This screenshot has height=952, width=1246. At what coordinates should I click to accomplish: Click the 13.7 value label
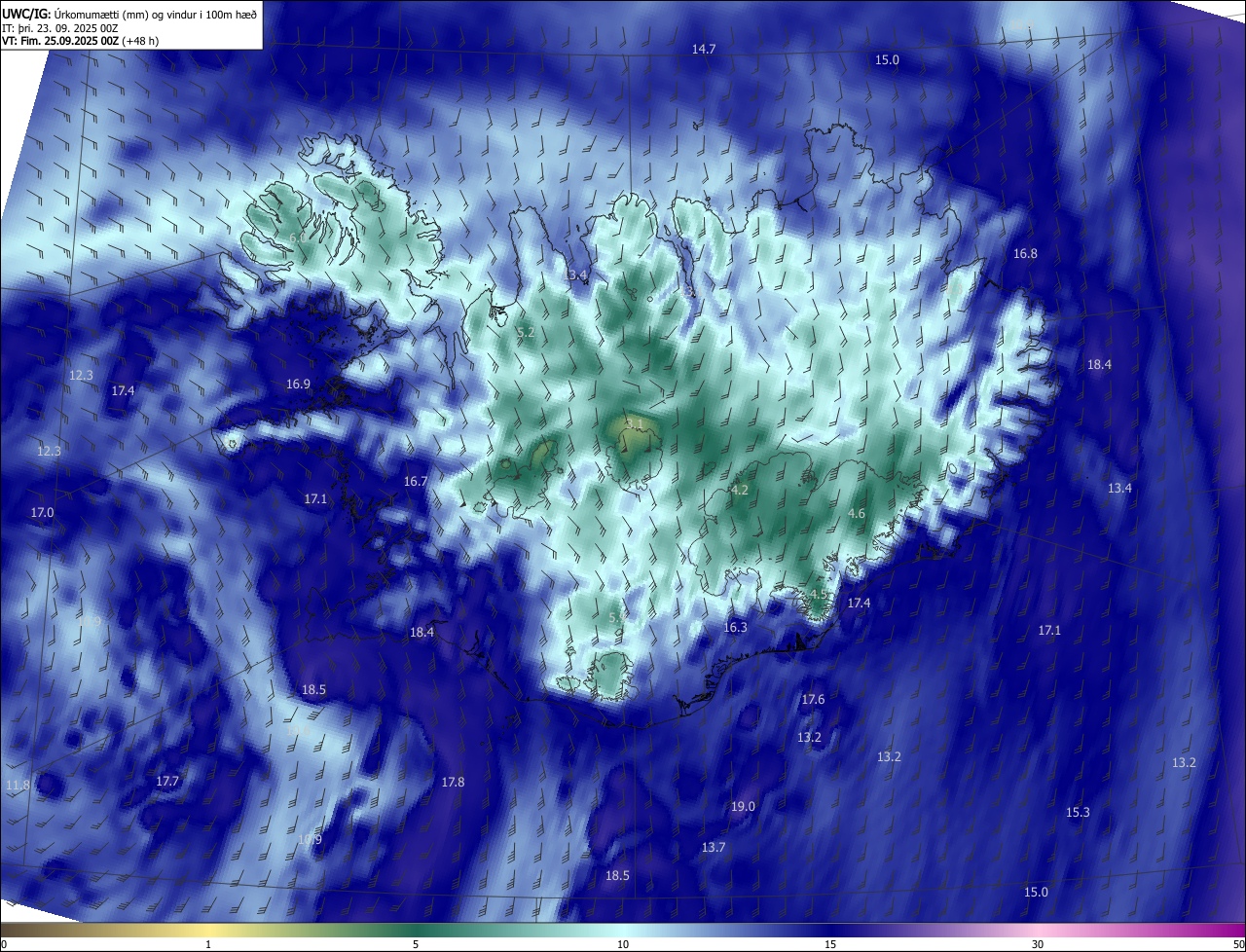(714, 847)
